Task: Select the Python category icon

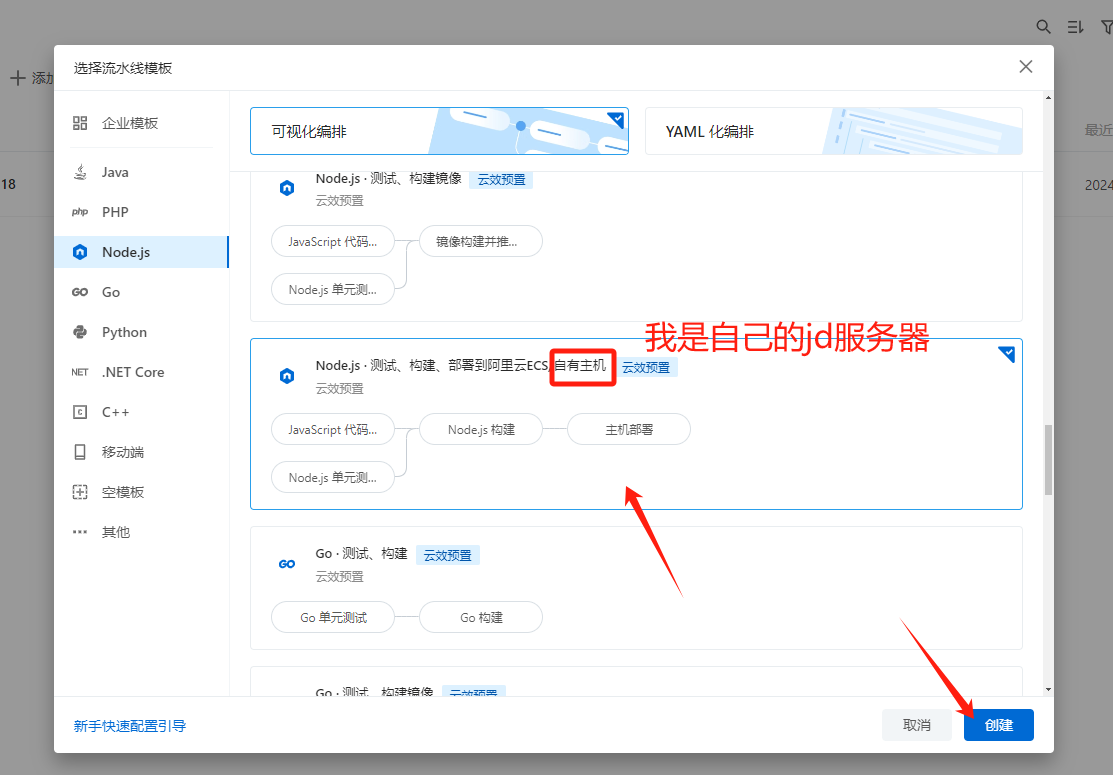Action: [x=80, y=332]
